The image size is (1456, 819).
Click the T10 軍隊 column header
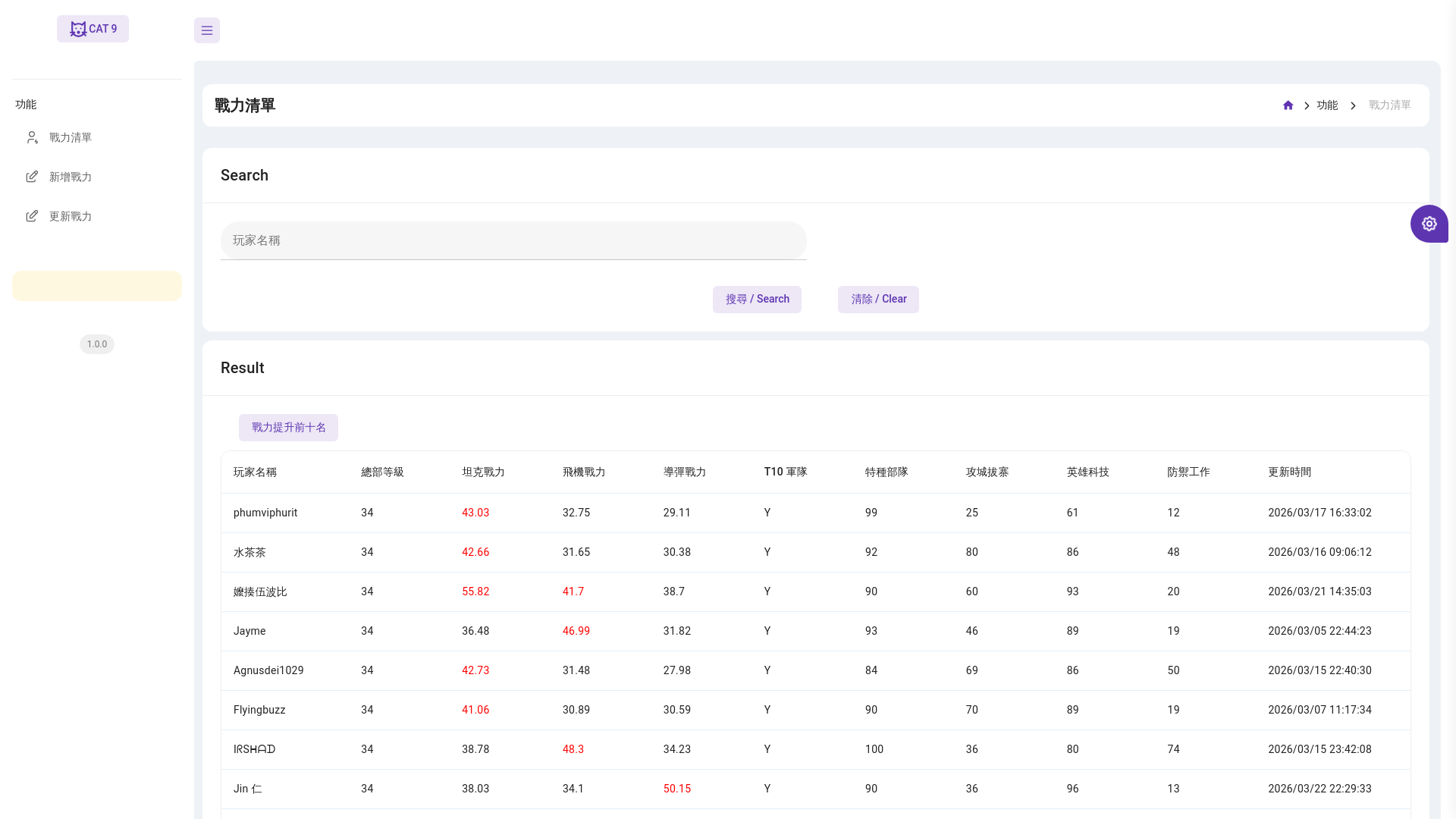point(786,472)
